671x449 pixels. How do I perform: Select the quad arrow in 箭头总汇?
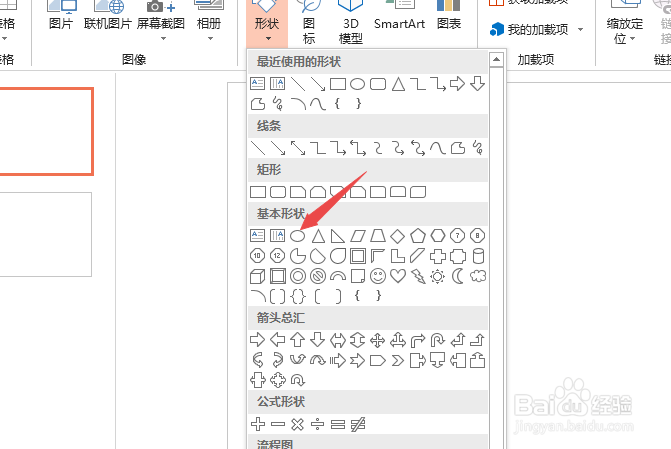click(378, 341)
